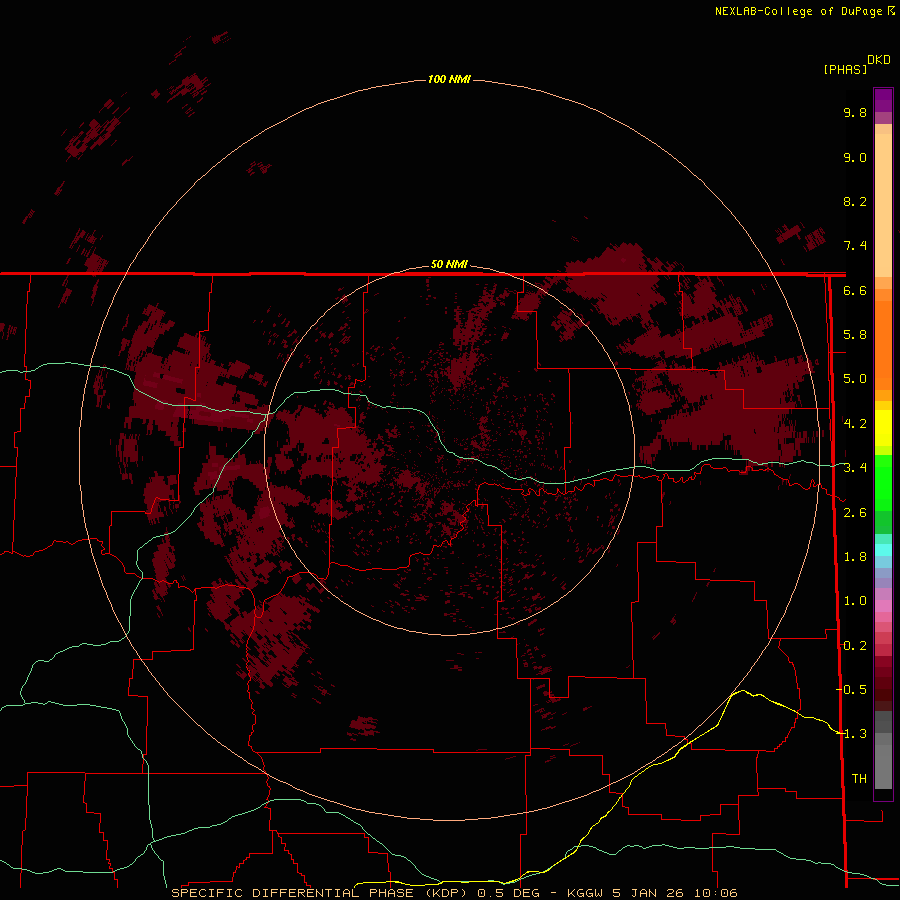This screenshot has height=900, width=900.
Task: Click the 7.4 scale value
Action: click(x=855, y=246)
